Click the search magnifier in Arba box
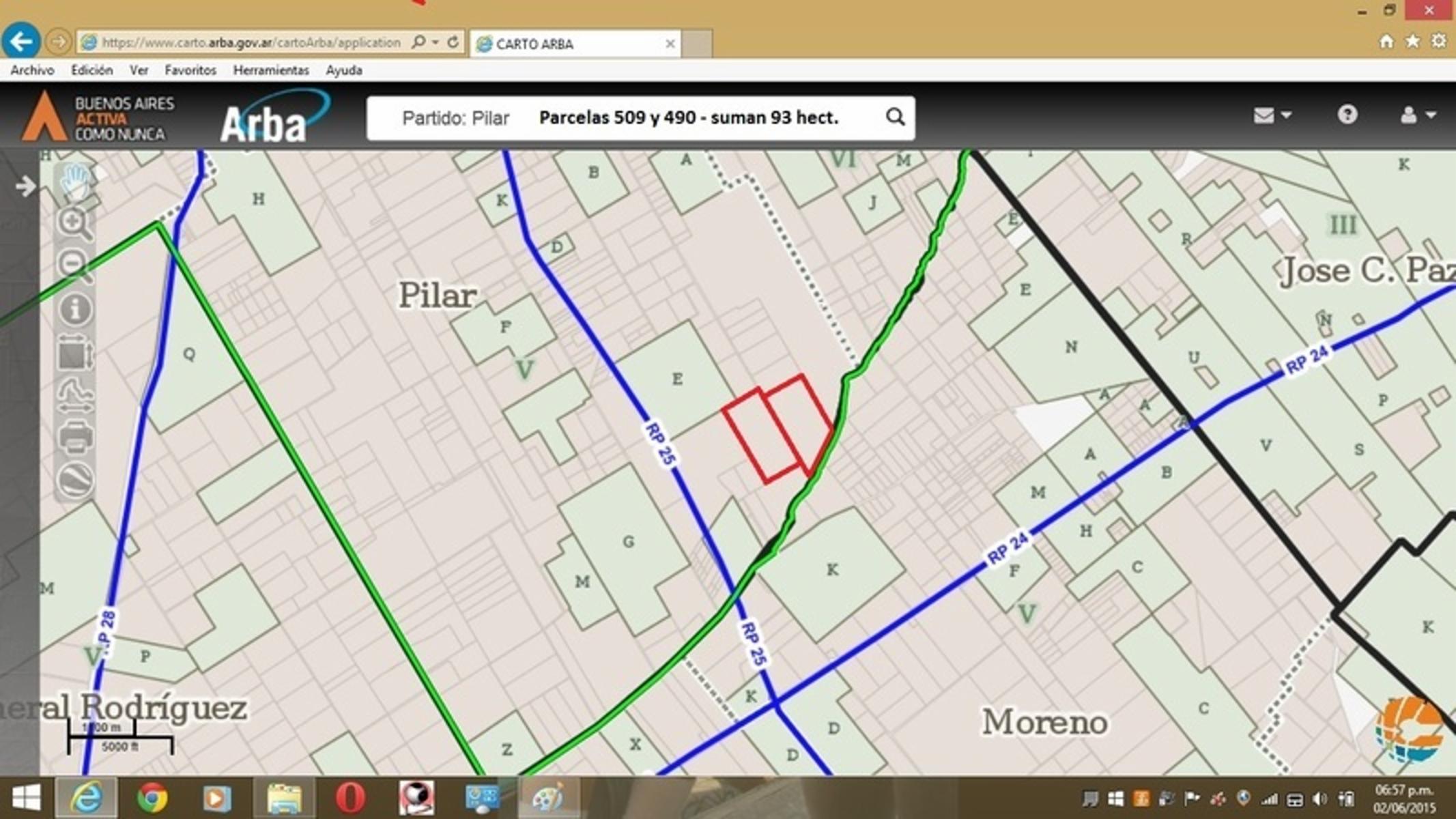 coord(895,117)
